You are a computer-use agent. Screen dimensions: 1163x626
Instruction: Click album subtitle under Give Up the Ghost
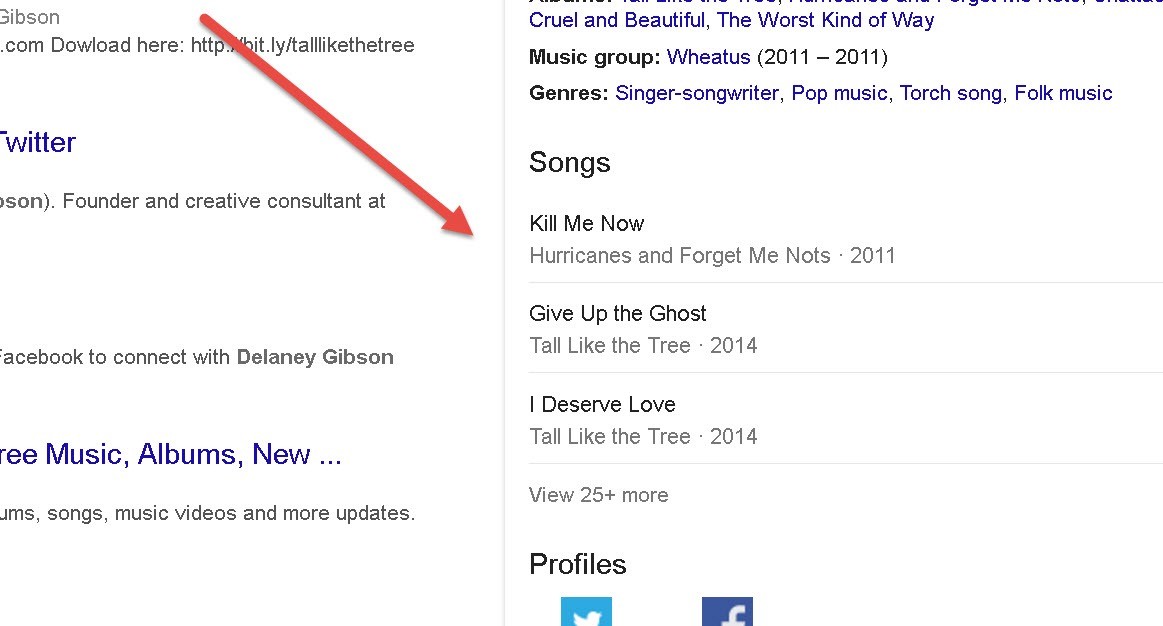tap(643, 345)
